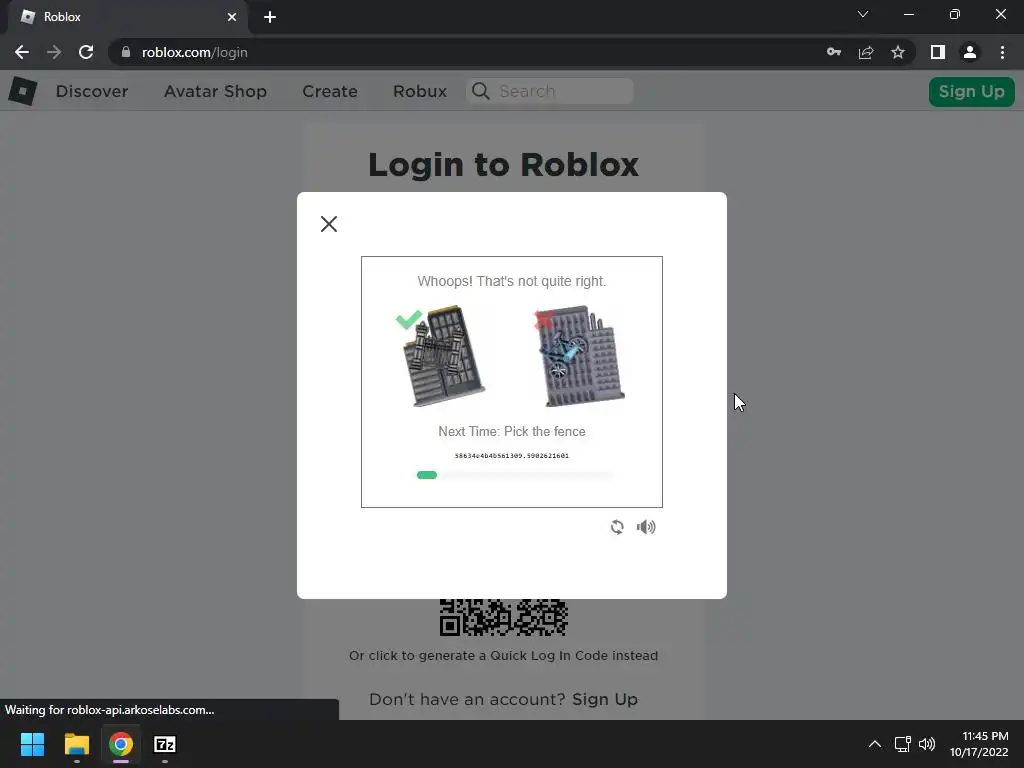Click the green captcha progress bar

427,475
